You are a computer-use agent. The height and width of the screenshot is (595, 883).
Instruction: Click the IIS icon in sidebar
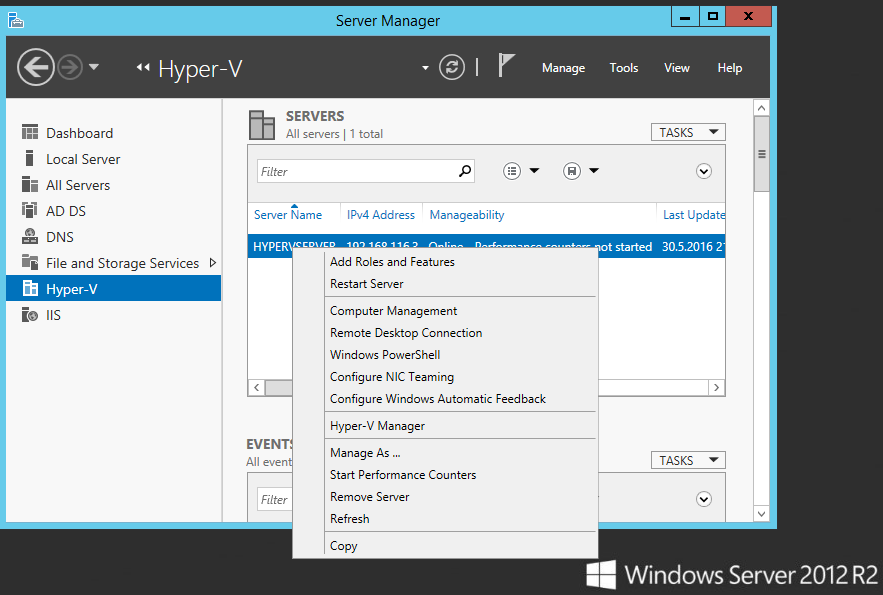pyautogui.click(x=30, y=314)
